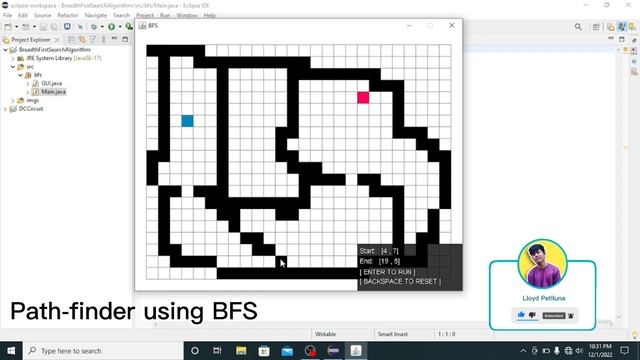Open the Navigate menu

point(96,16)
